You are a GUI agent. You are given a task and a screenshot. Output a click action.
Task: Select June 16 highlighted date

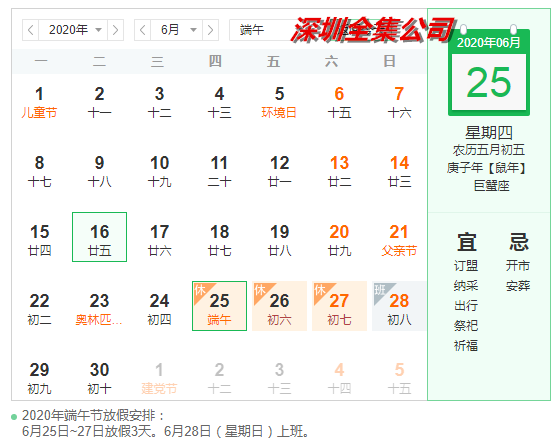(99, 237)
